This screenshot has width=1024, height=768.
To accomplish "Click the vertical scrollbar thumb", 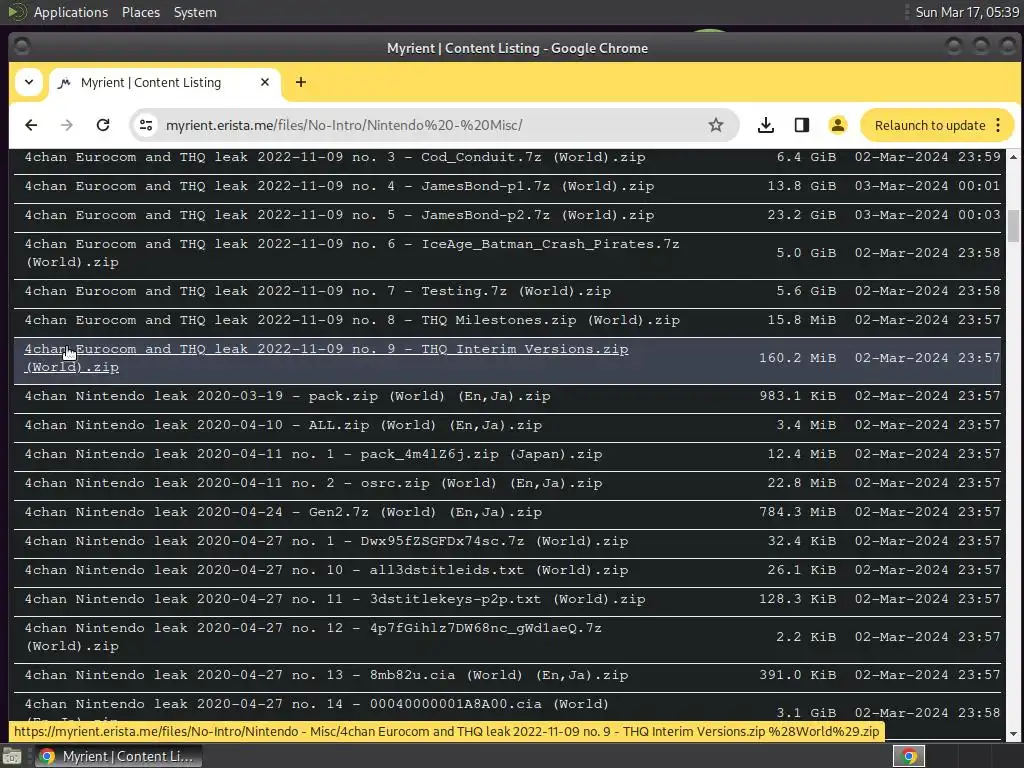I will point(1013,226).
